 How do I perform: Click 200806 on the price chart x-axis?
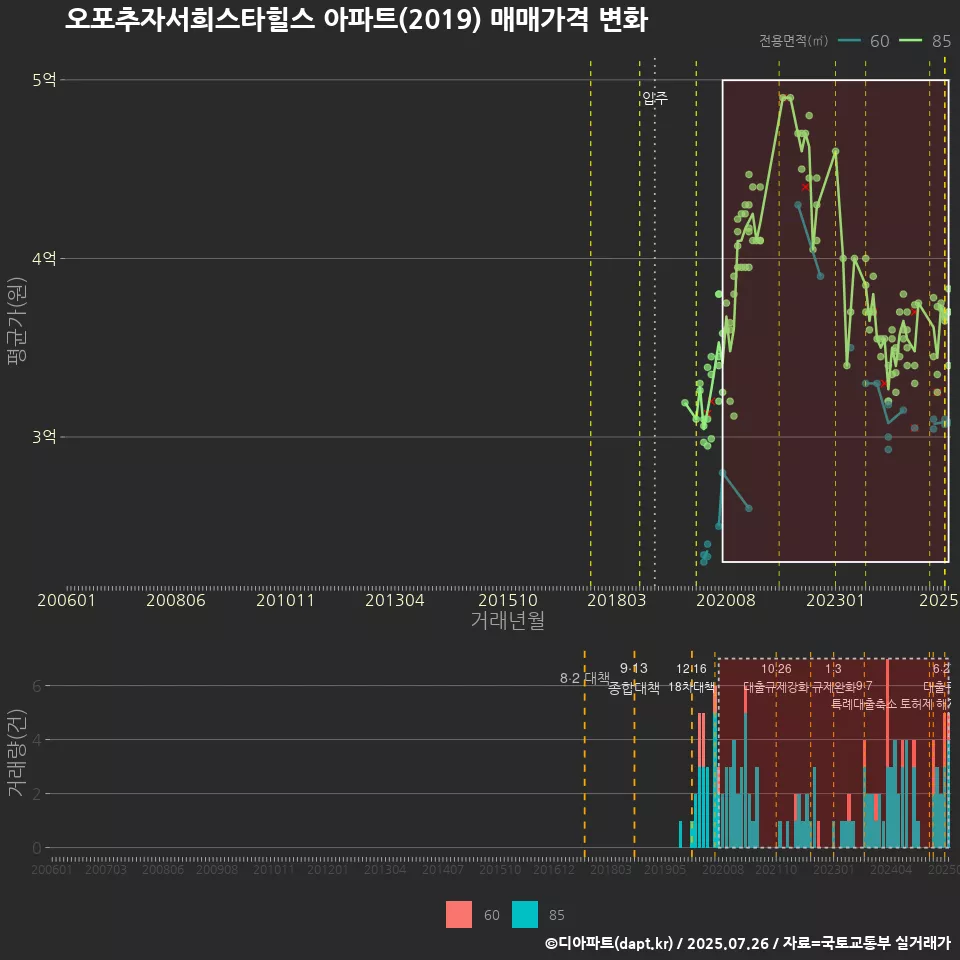tap(176, 600)
